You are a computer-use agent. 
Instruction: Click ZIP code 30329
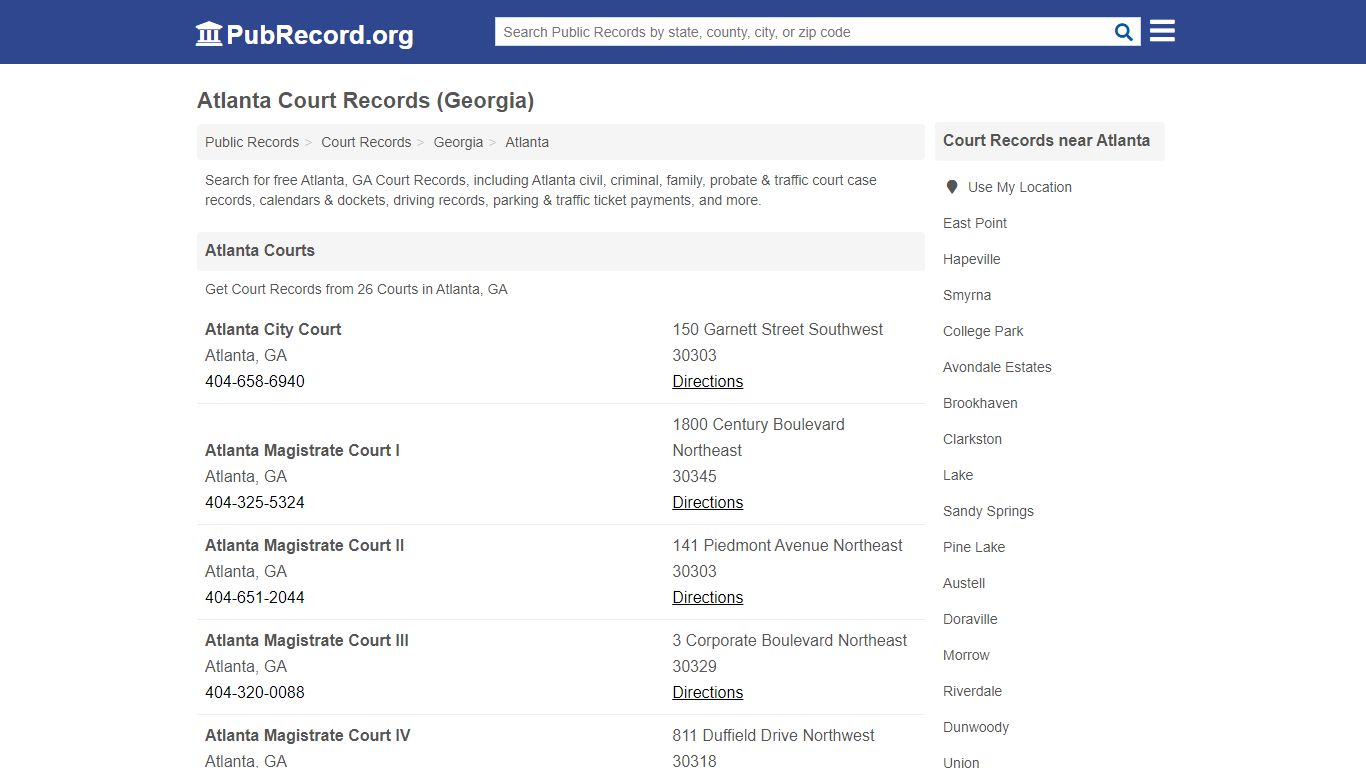695,666
